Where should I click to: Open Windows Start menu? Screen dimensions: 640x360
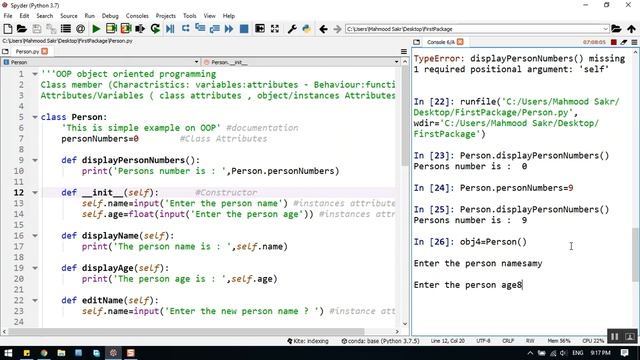tap(8, 353)
